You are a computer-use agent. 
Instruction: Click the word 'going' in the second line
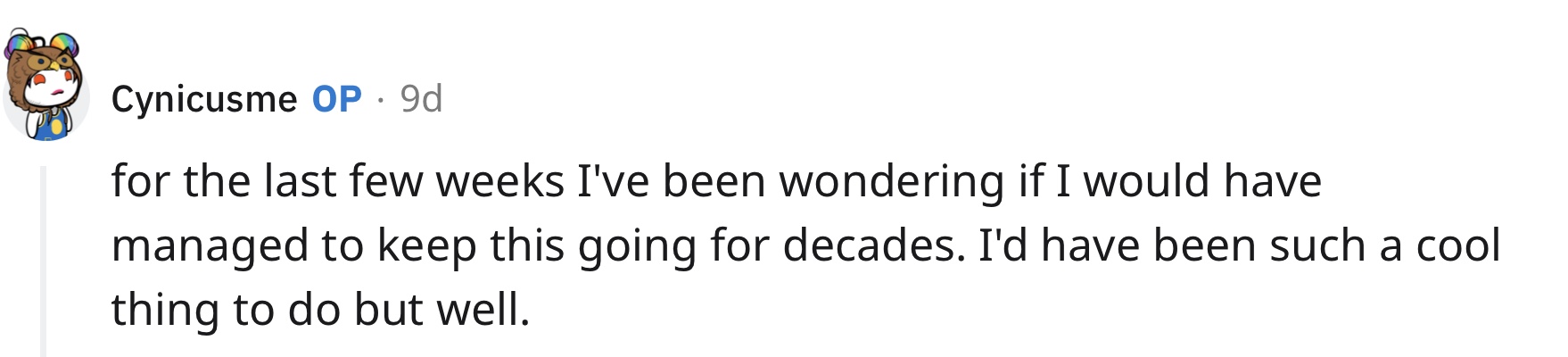click(637, 247)
